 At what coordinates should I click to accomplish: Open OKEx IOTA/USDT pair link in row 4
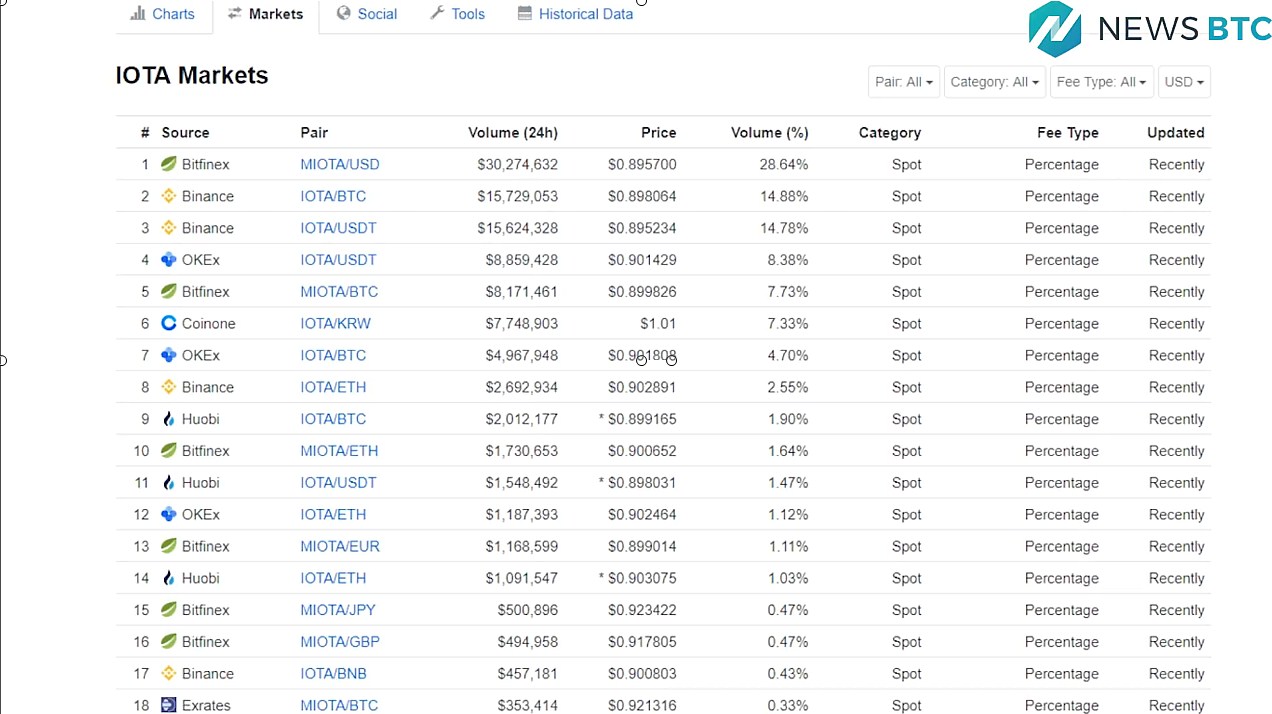pos(338,260)
